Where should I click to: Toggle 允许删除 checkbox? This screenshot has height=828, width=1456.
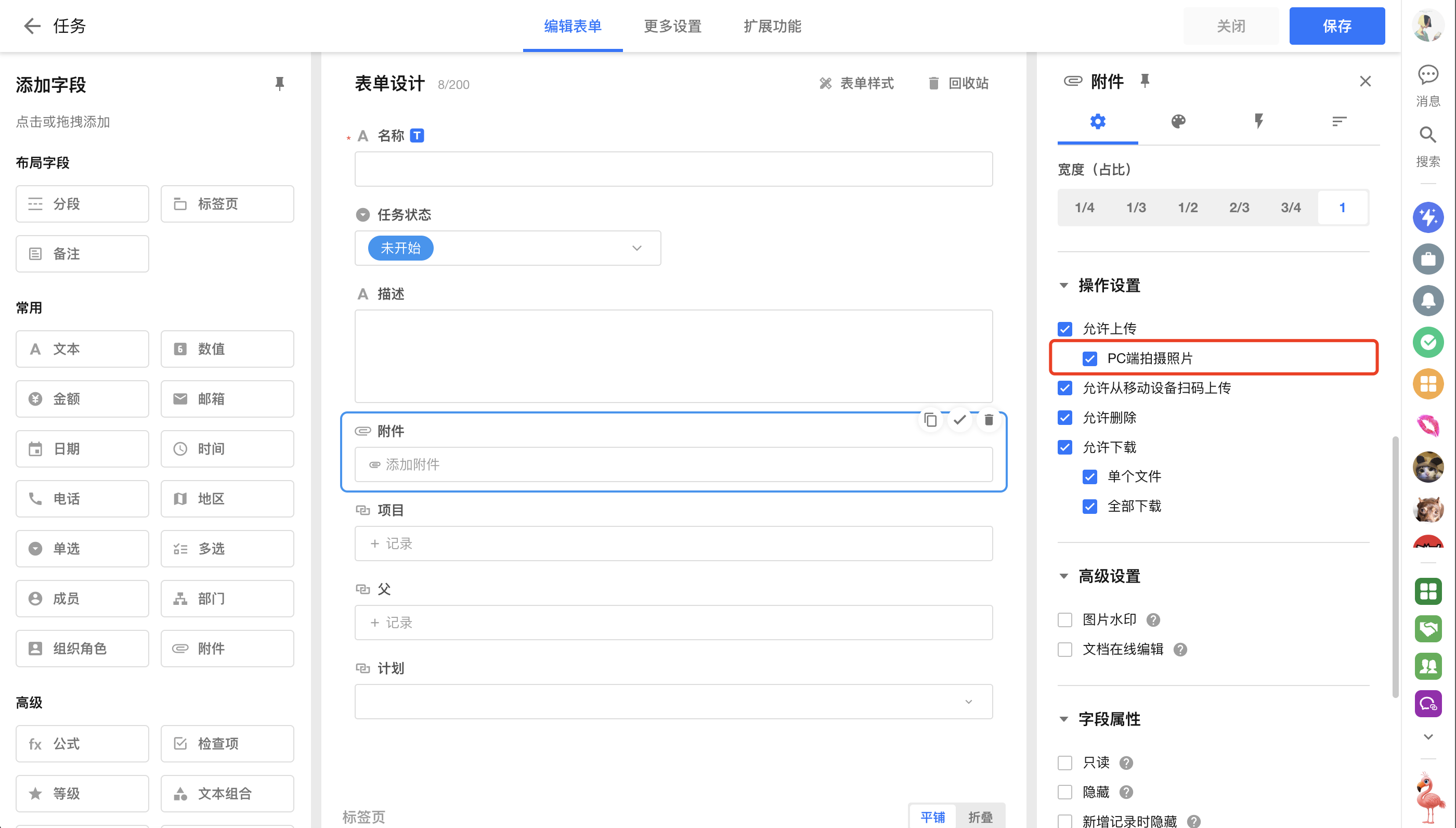pos(1065,418)
